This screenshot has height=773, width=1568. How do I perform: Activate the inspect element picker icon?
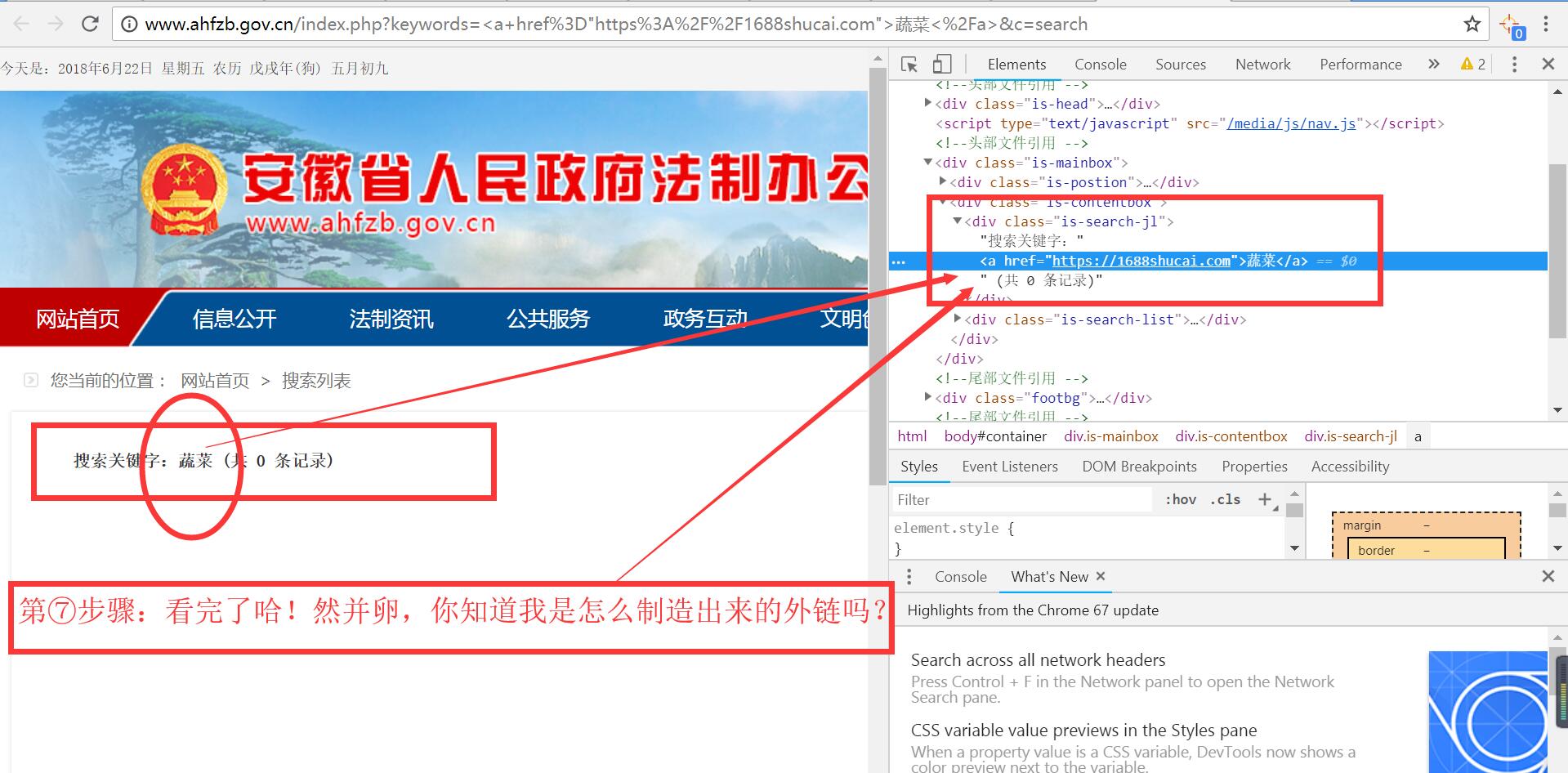click(x=909, y=65)
